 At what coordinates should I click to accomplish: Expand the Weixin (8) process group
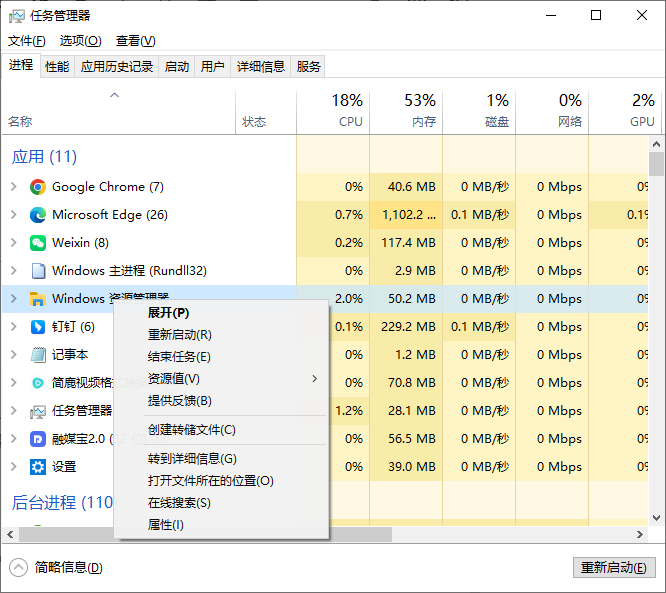pos(14,243)
